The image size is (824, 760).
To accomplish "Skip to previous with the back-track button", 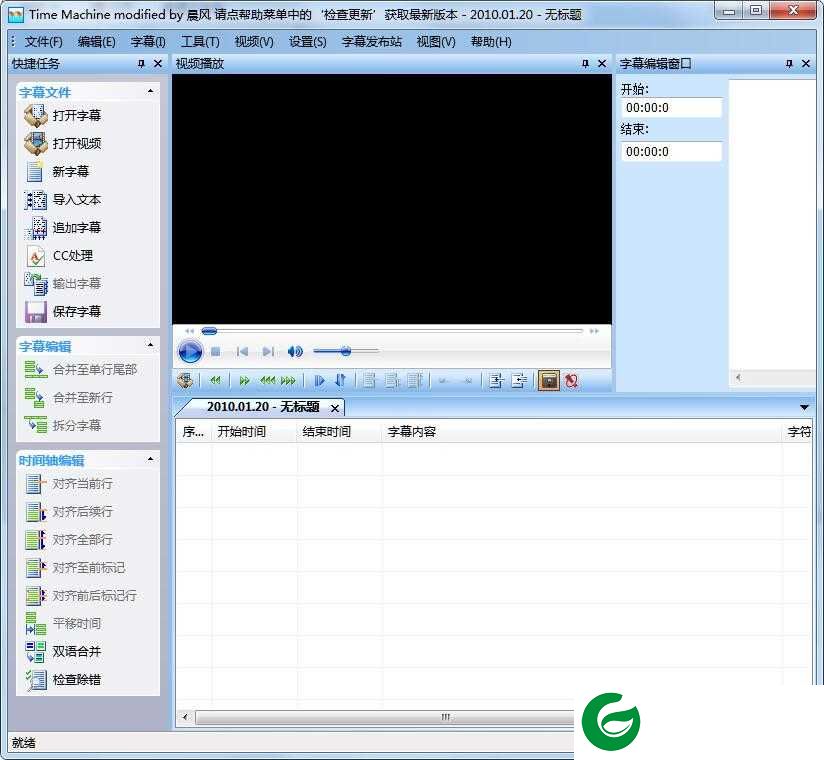I will click(242, 351).
